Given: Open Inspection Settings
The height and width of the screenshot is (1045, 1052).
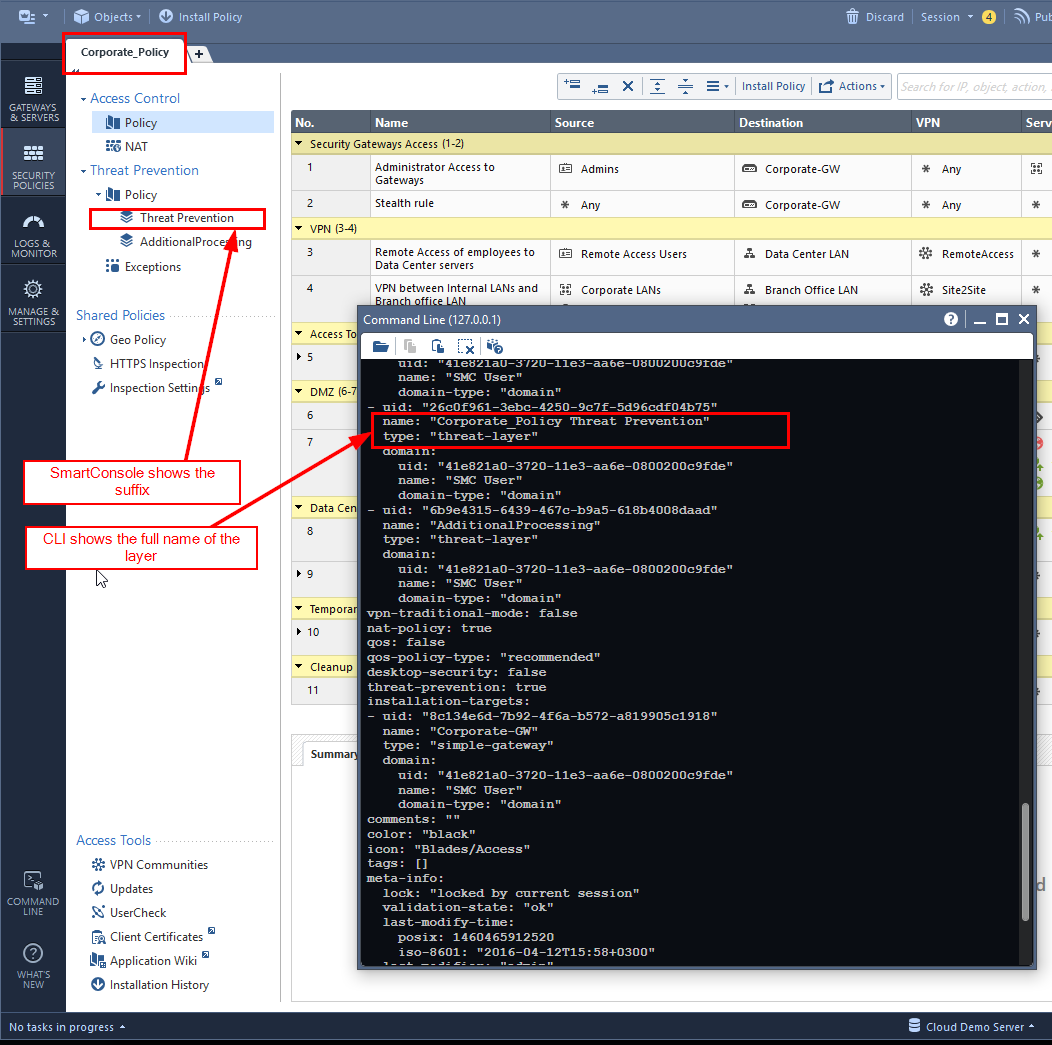Looking at the screenshot, I should pyautogui.click(x=151, y=388).
